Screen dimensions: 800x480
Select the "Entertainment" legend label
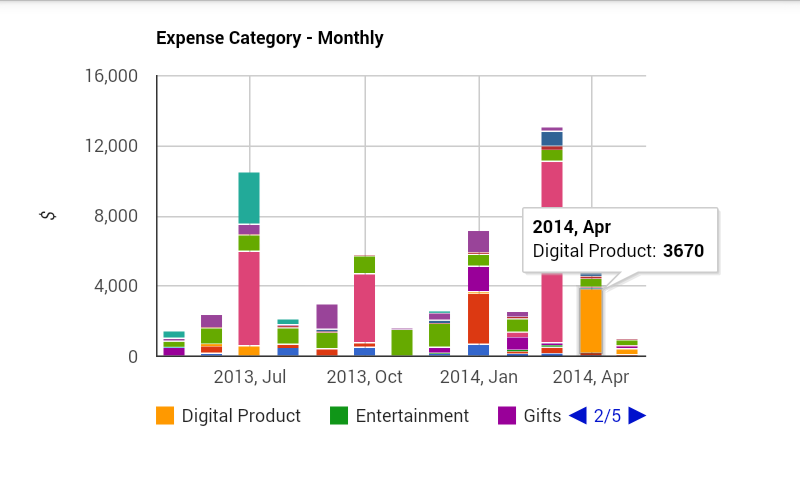[412, 416]
